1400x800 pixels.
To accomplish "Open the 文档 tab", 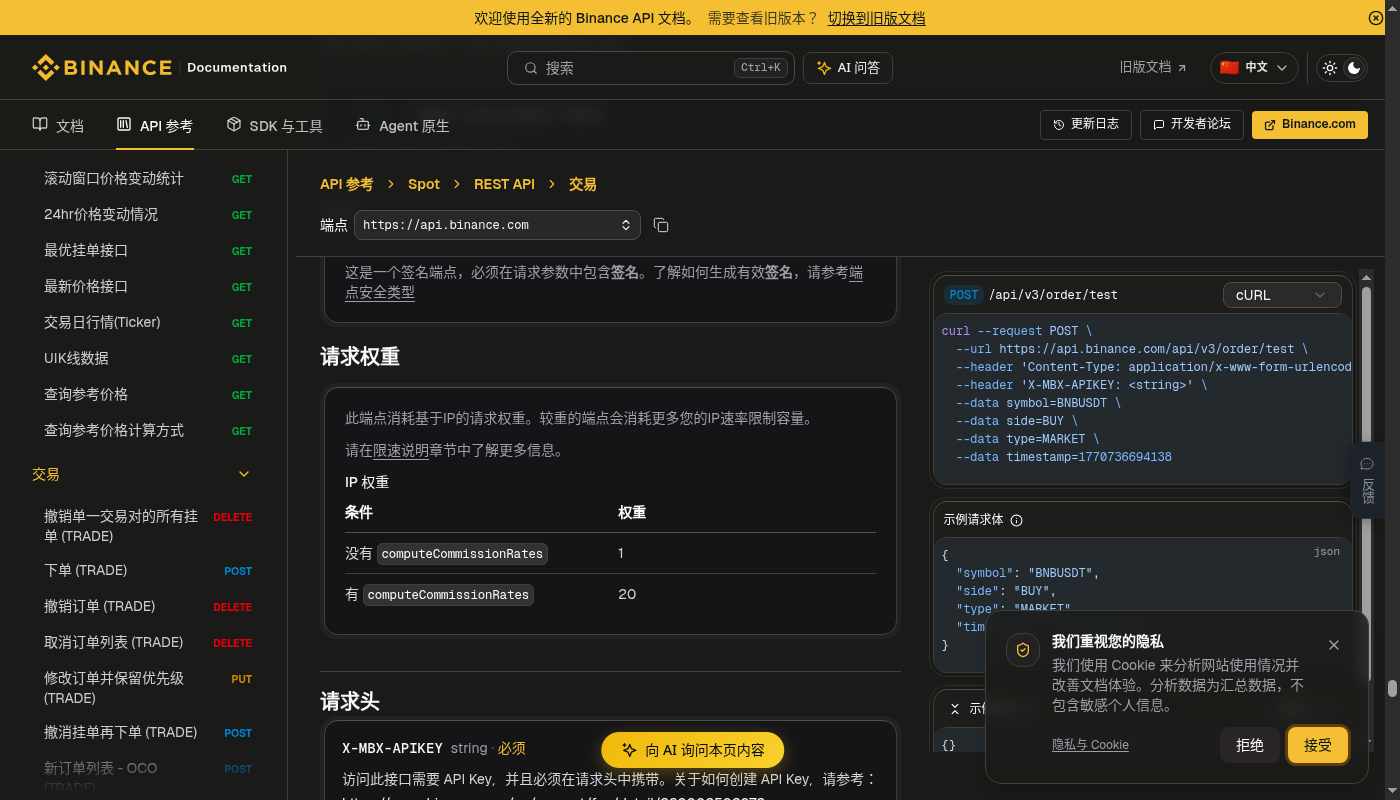I will click(57, 125).
